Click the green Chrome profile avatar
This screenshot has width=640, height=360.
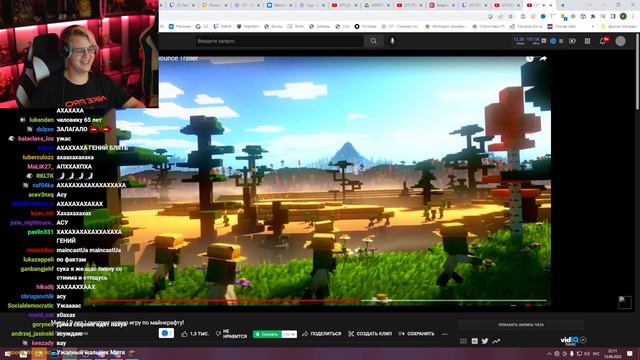coord(623,16)
